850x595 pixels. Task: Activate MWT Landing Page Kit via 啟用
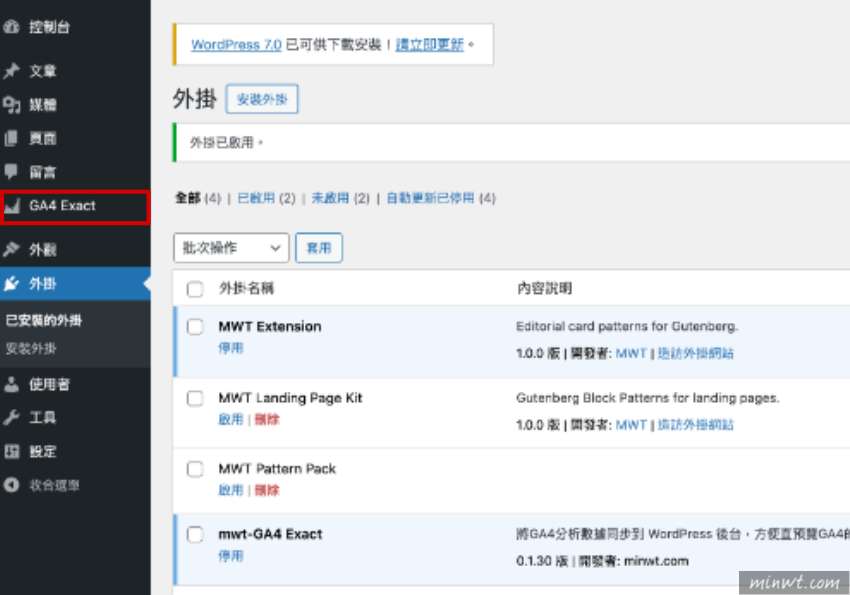pyautogui.click(x=231, y=419)
